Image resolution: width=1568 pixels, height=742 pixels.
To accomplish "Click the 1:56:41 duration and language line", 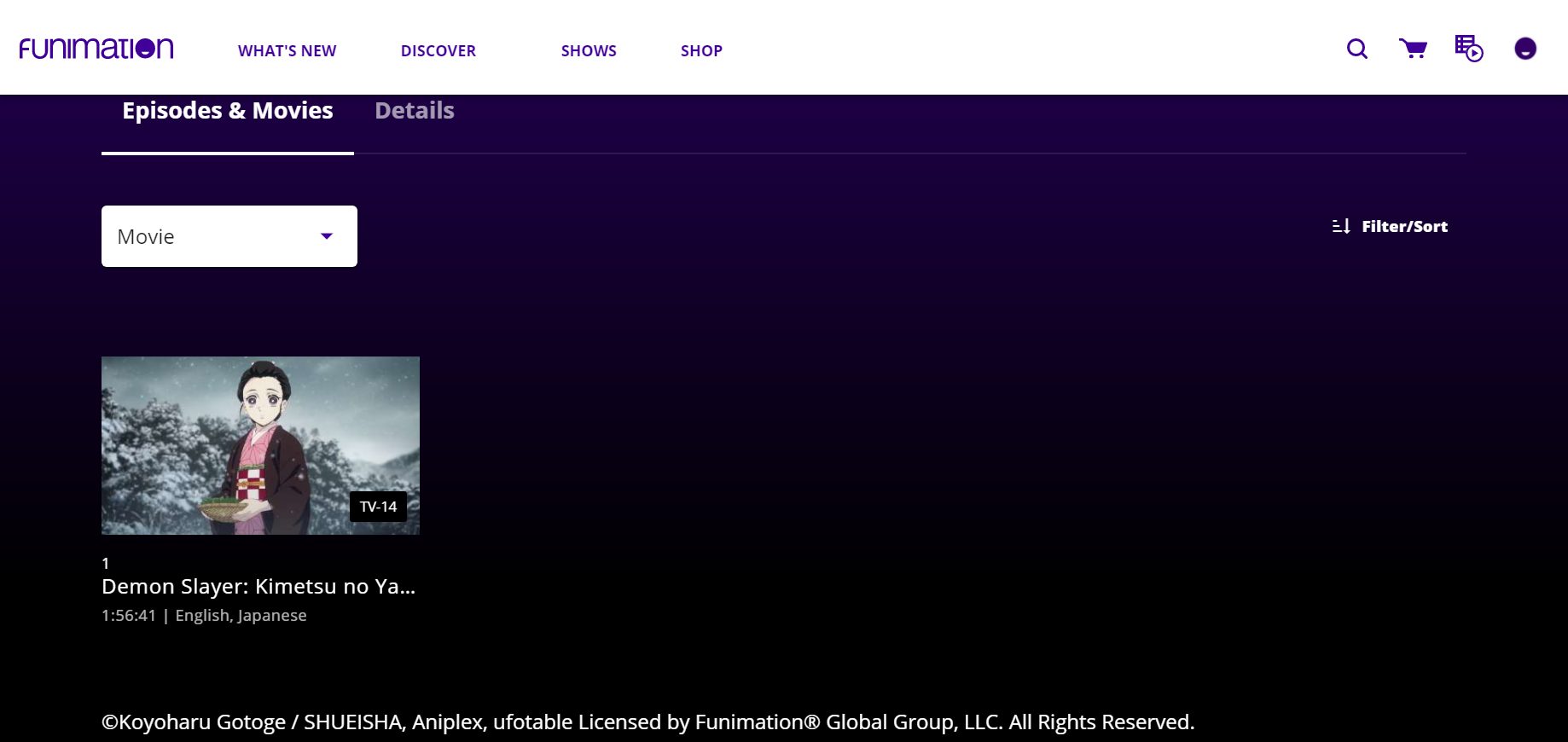I will 204,616.
